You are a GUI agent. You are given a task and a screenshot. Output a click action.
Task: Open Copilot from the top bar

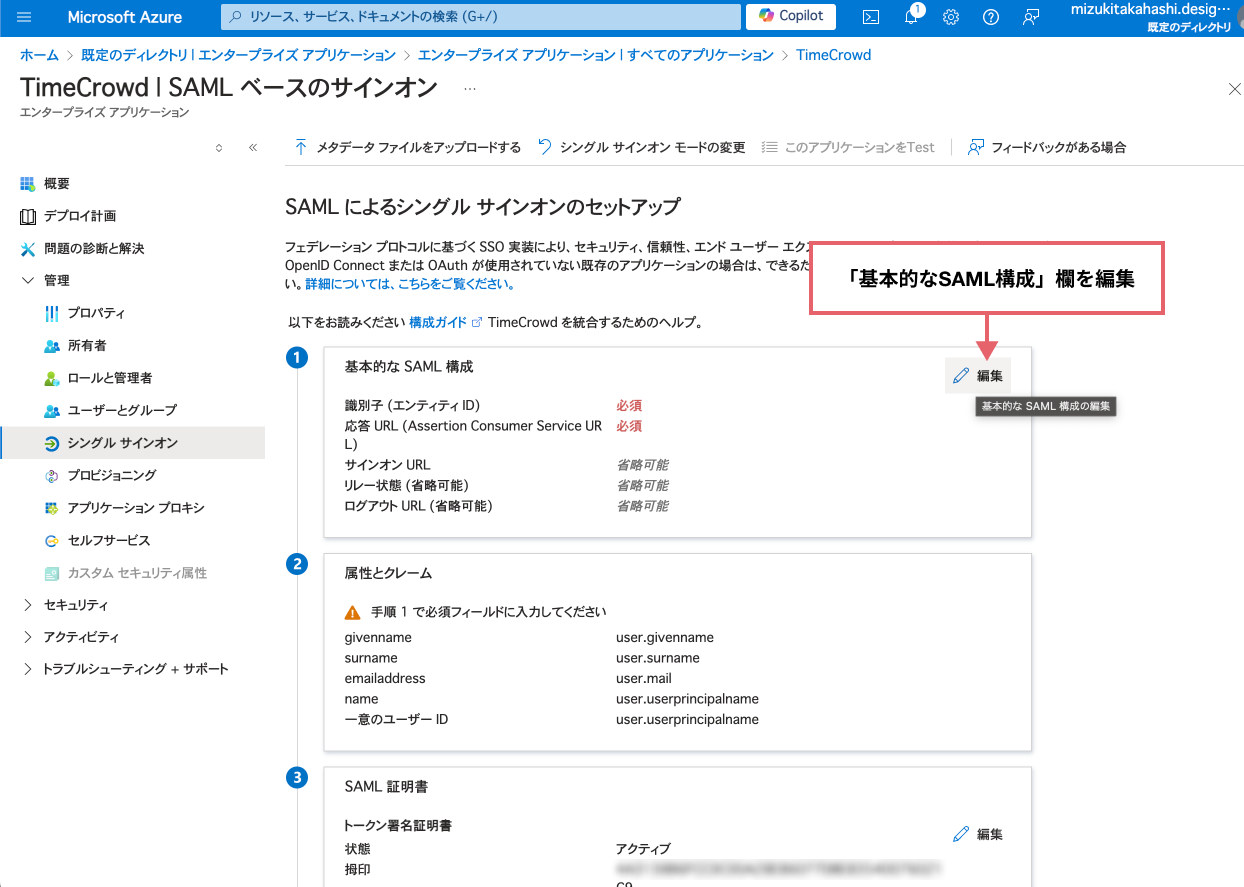(x=789, y=17)
